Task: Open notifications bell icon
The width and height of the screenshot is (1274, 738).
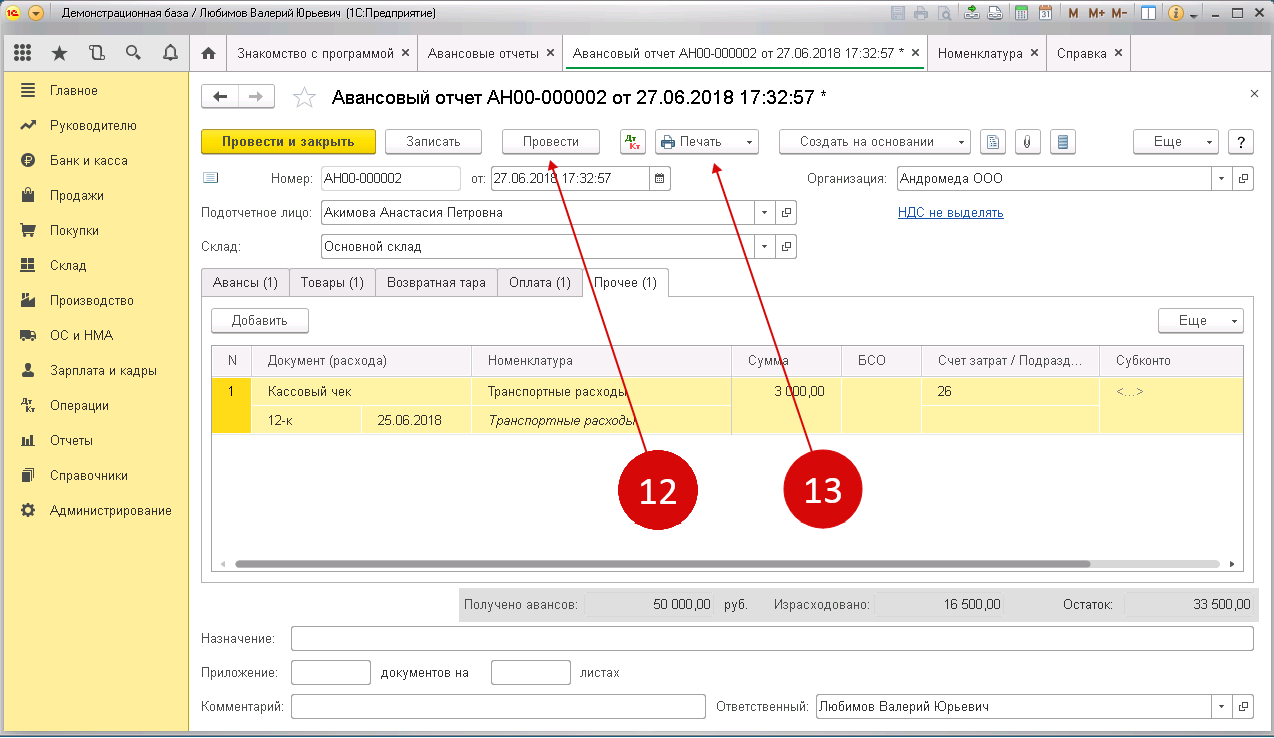Action: (170, 53)
